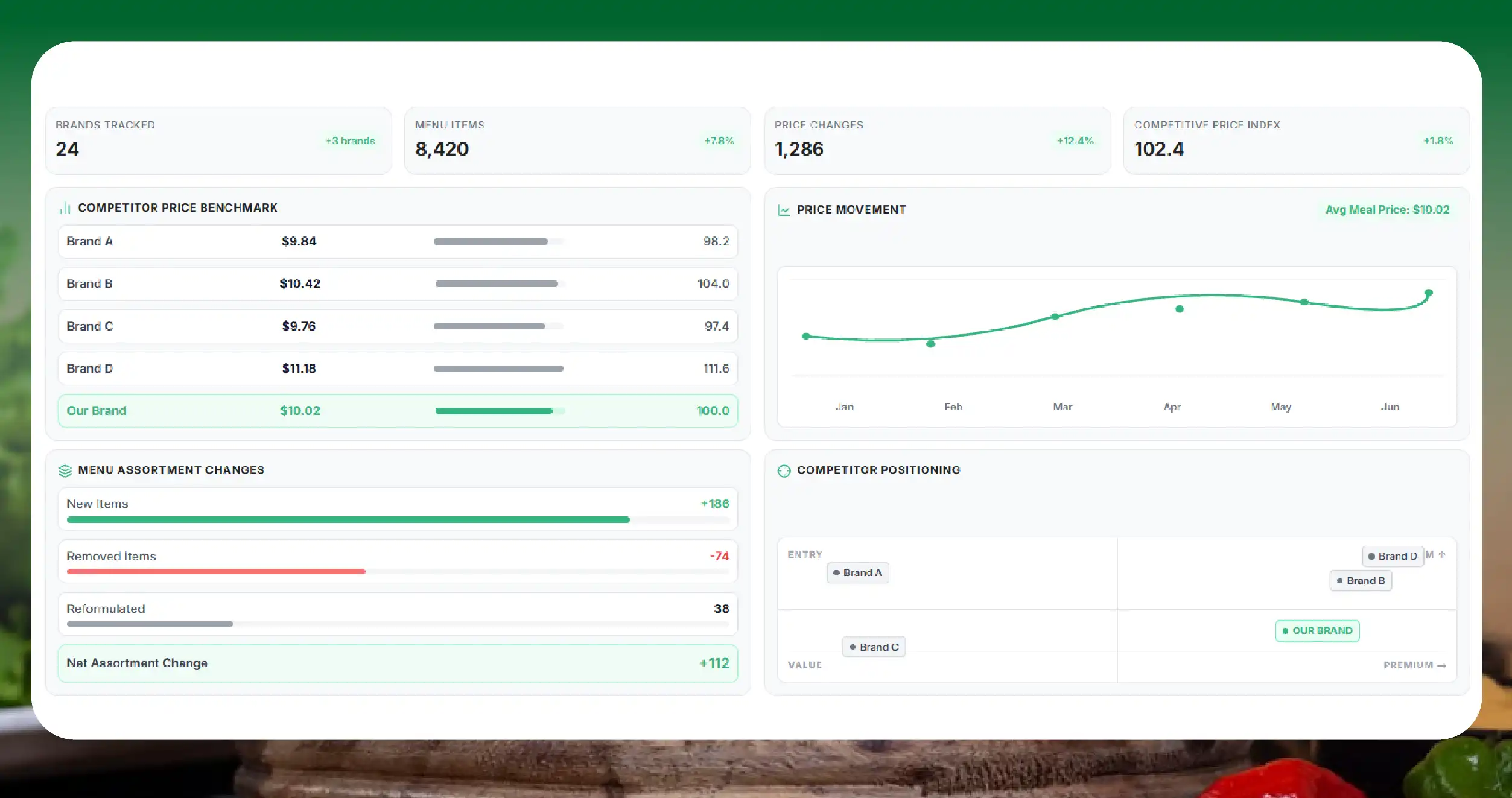Open the Brands Tracked card
This screenshot has width=1512, height=798.
point(218,141)
